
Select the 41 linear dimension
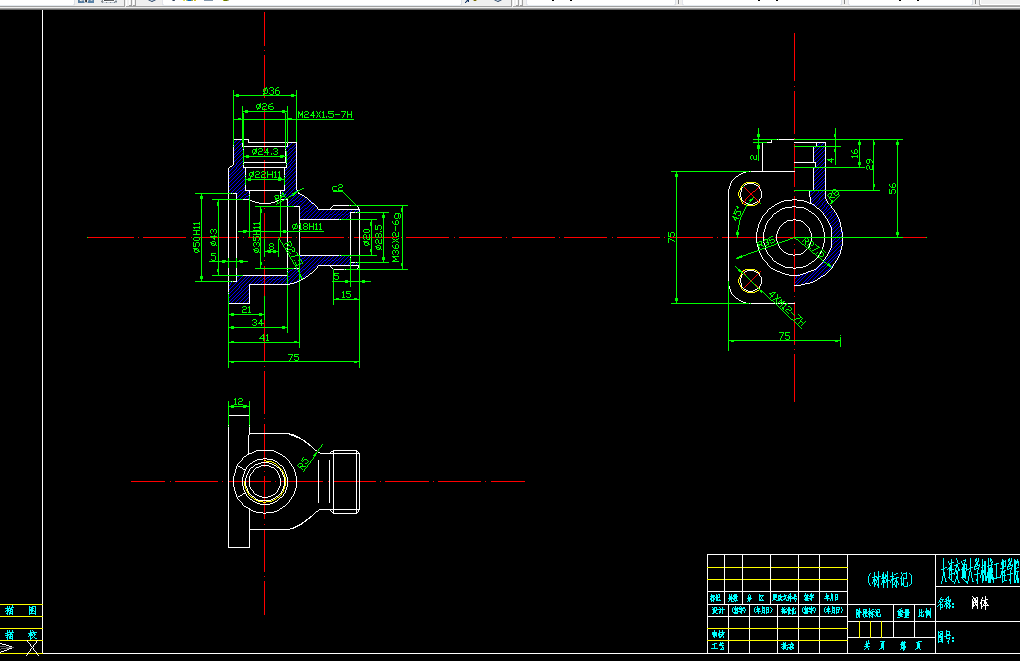point(264,338)
